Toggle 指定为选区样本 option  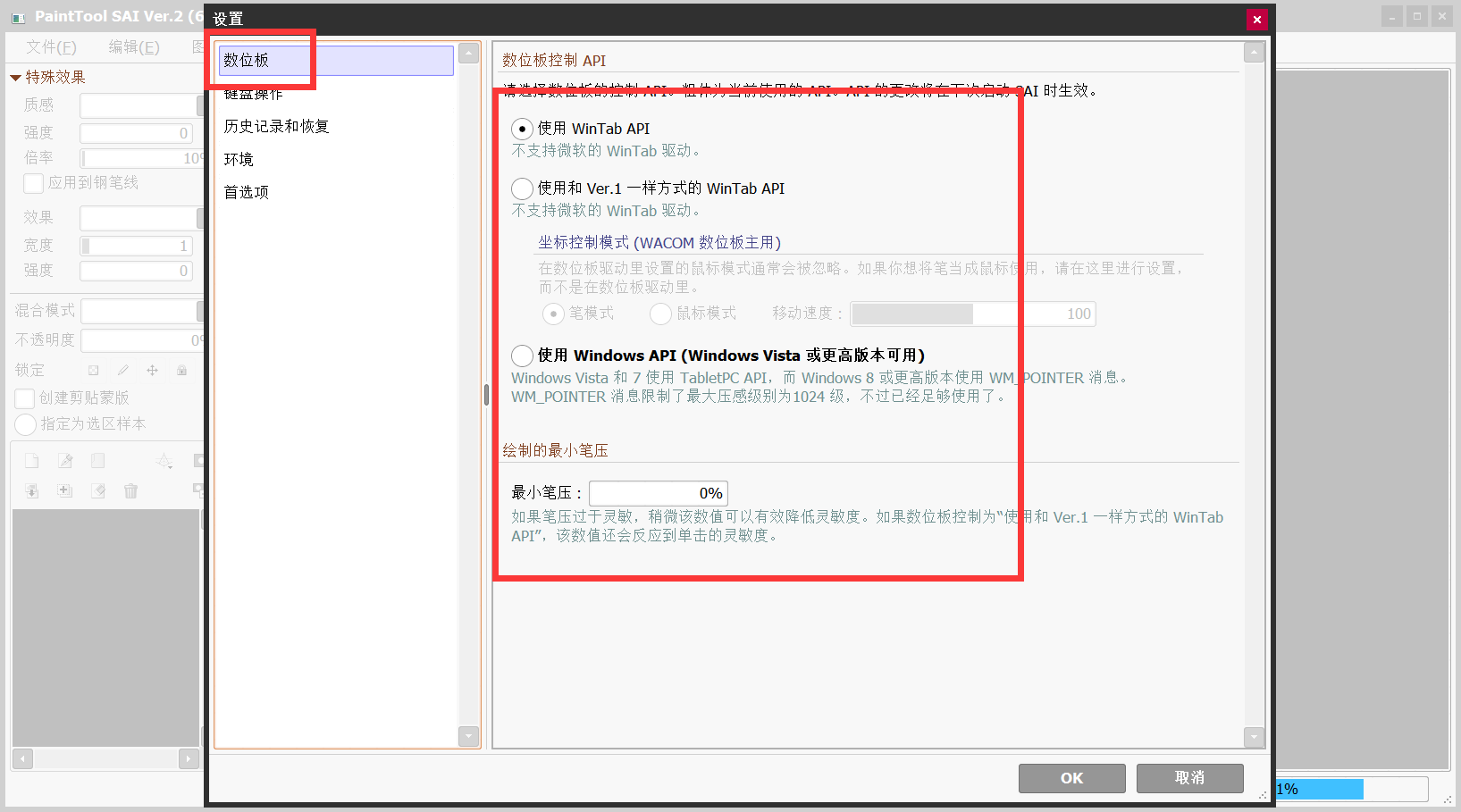[x=26, y=424]
